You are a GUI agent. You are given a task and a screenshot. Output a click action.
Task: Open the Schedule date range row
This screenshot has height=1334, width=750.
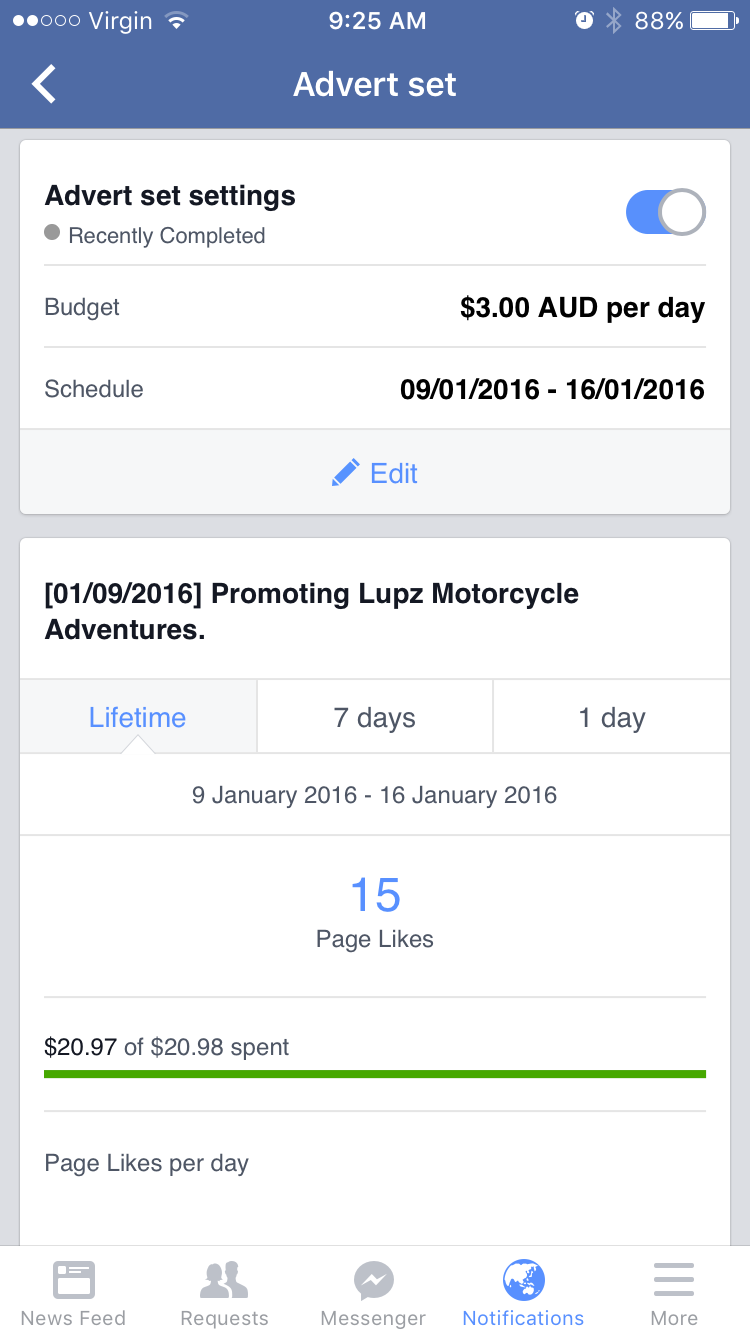tap(375, 389)
